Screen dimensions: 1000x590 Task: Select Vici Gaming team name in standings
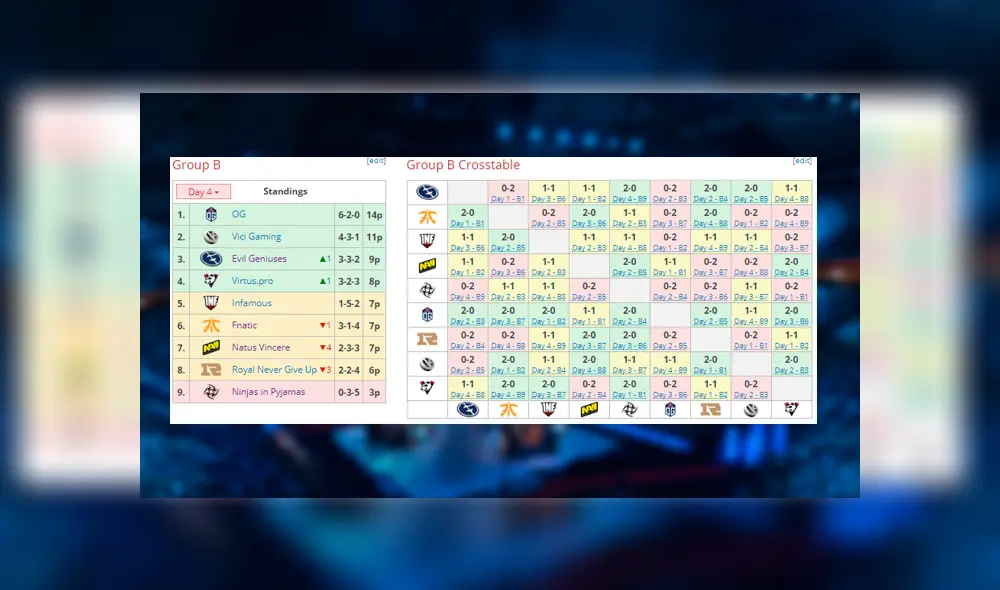tap(256, 237)
